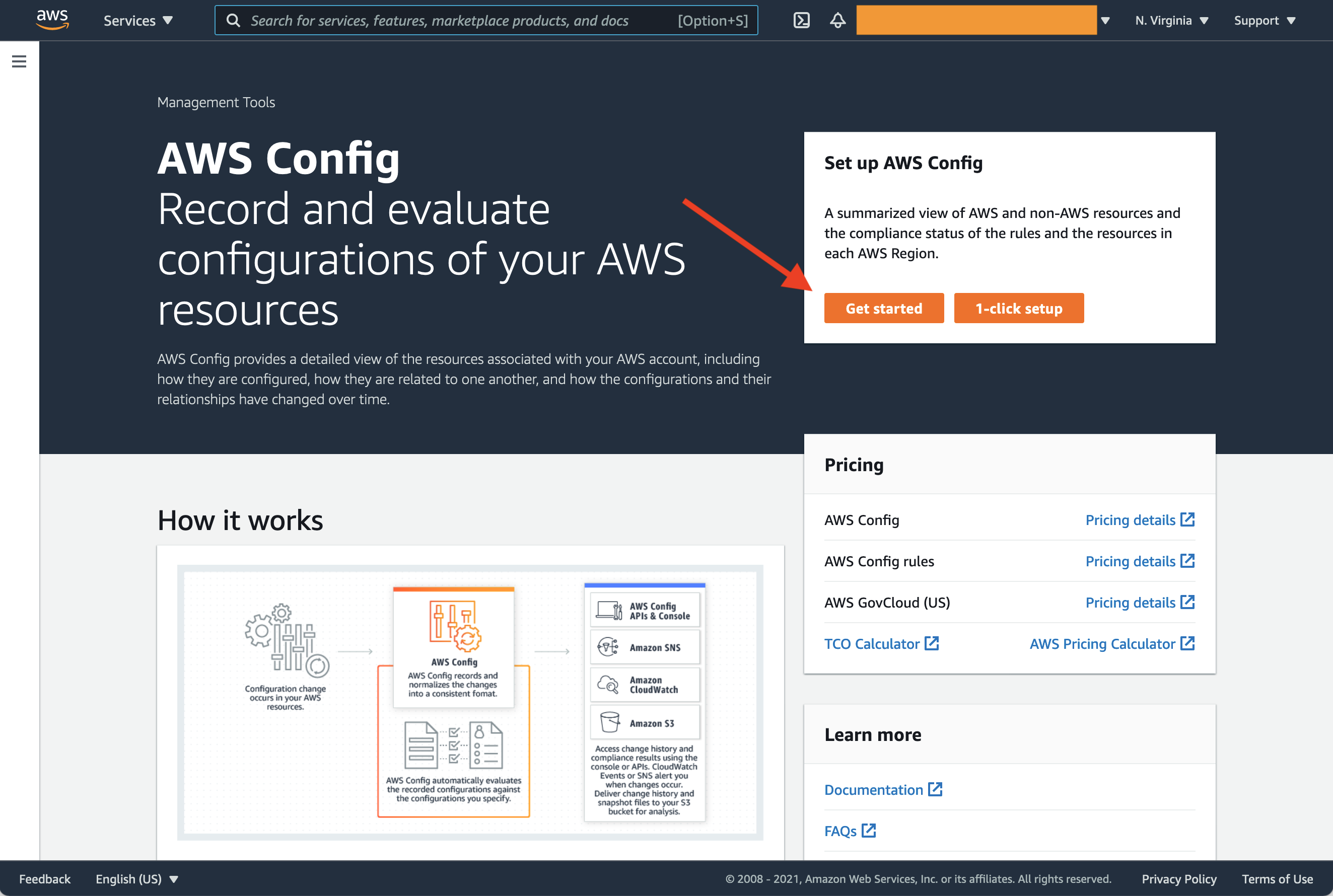Click the AWS Config APIs & Console icon
This screenshot has width=1333, height=896.
pos(609,610)
